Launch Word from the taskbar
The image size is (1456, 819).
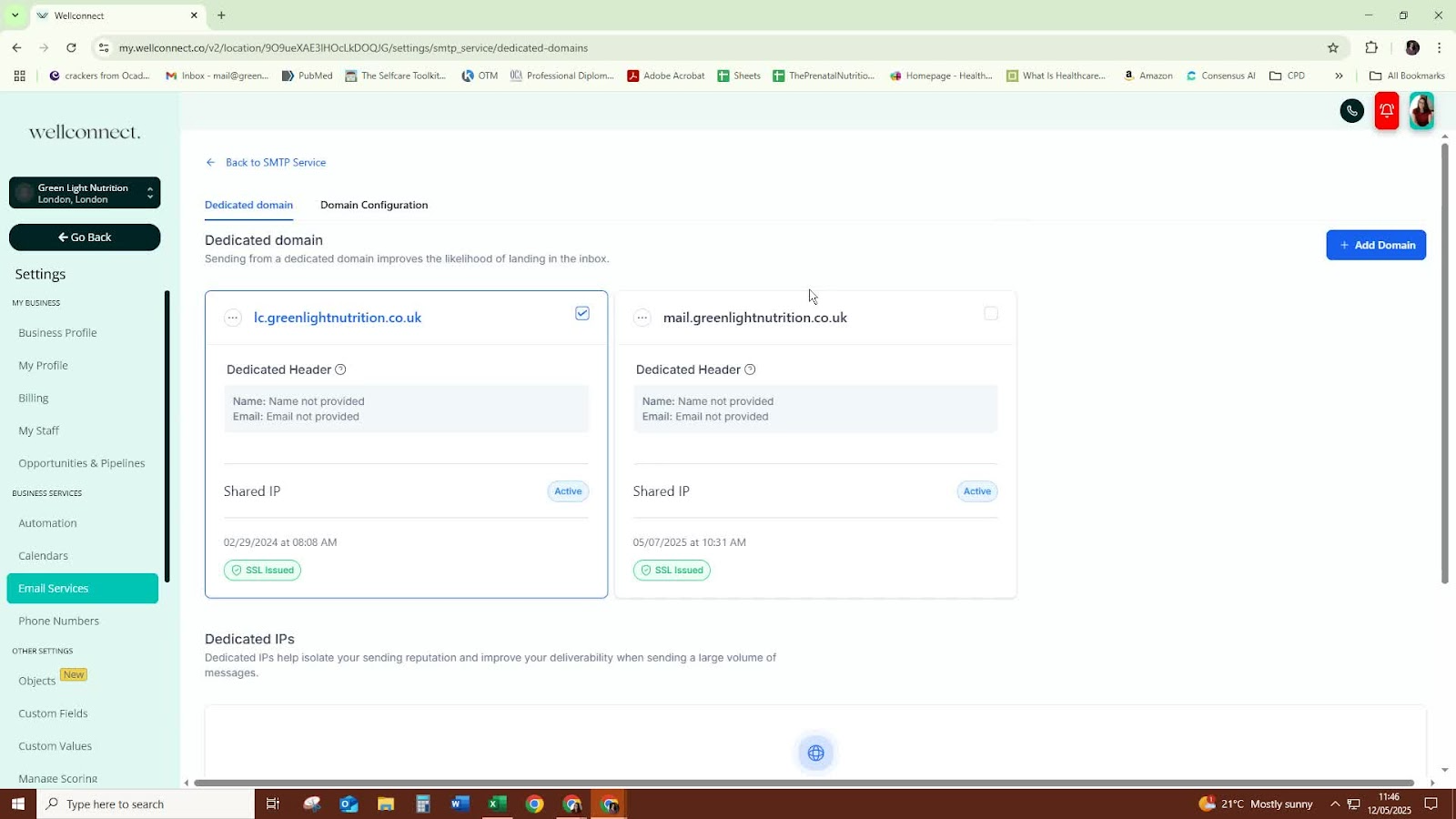pyautogui.click(x=460, y=804)
